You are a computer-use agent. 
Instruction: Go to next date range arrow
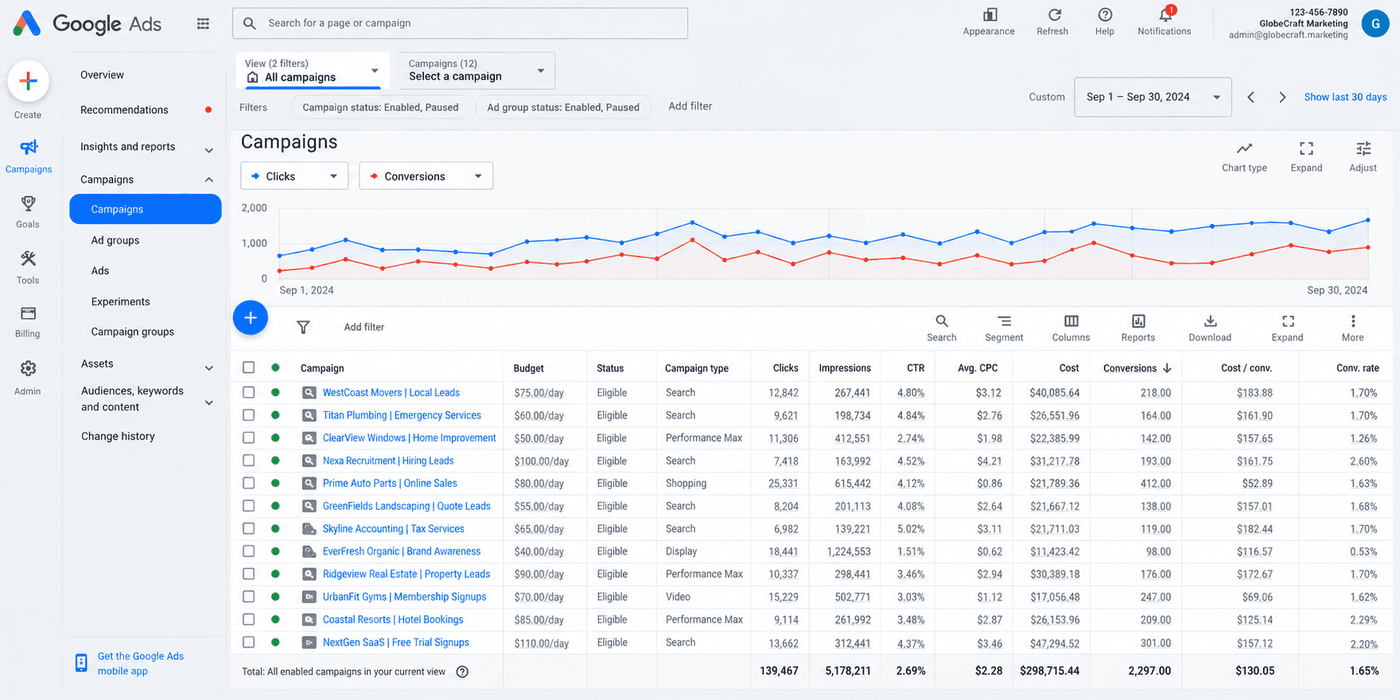[1282, 97]
